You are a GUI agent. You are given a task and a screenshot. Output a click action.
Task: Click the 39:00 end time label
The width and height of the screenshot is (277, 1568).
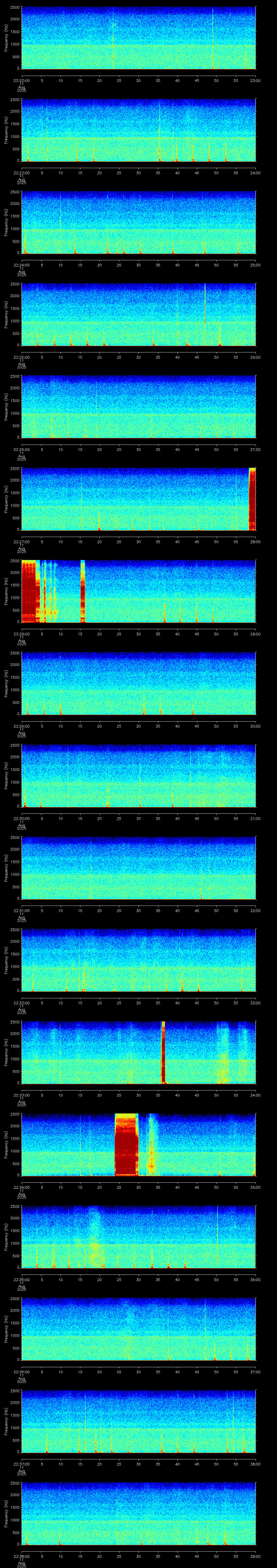(x=255, y=1556)
